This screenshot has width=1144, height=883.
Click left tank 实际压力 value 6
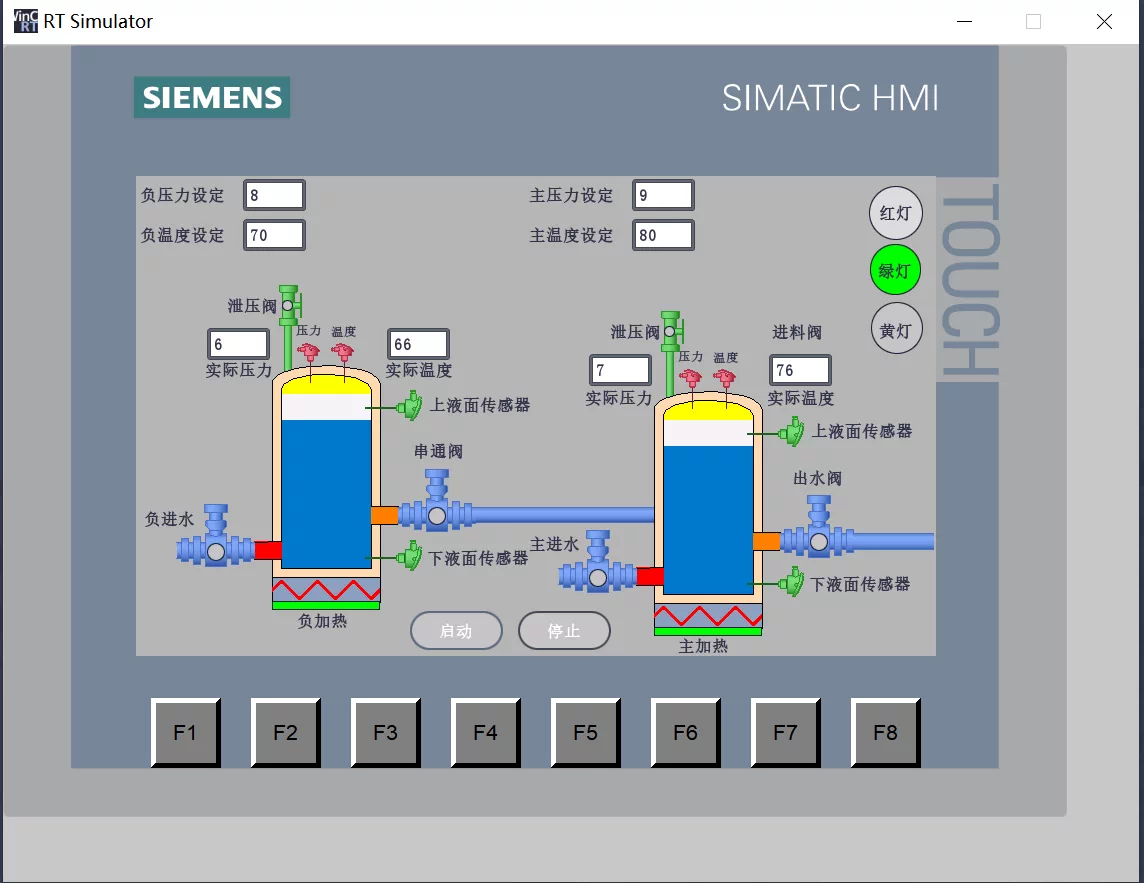pos(239,344)
